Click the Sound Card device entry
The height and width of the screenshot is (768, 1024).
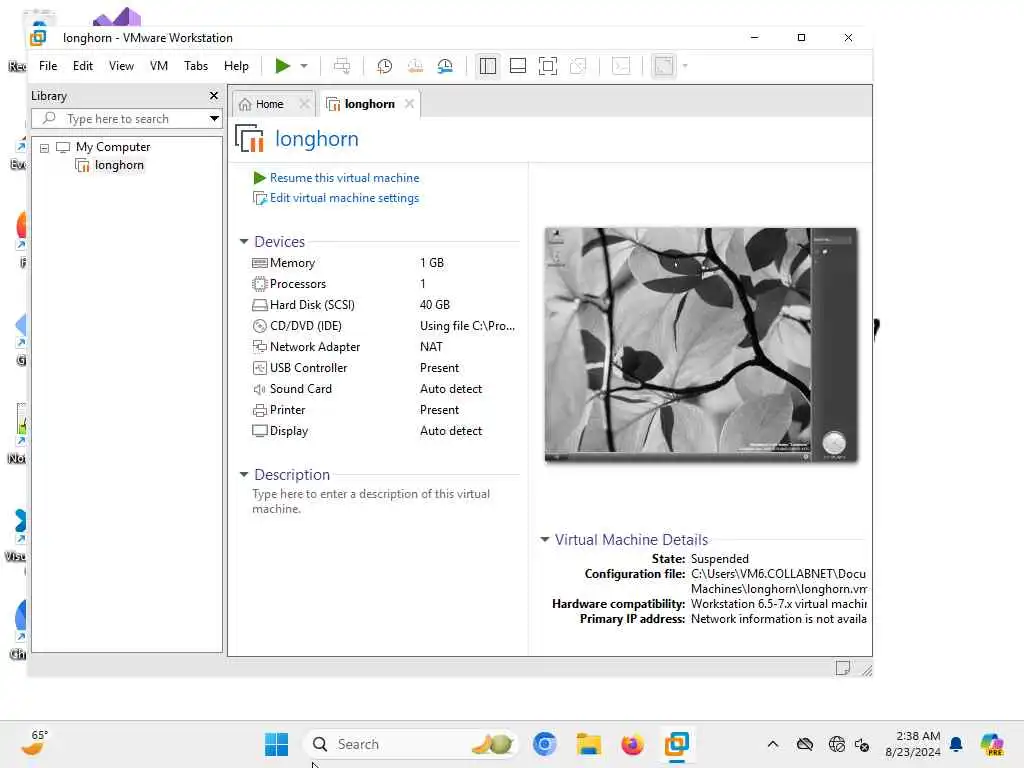tap(300, 389)
